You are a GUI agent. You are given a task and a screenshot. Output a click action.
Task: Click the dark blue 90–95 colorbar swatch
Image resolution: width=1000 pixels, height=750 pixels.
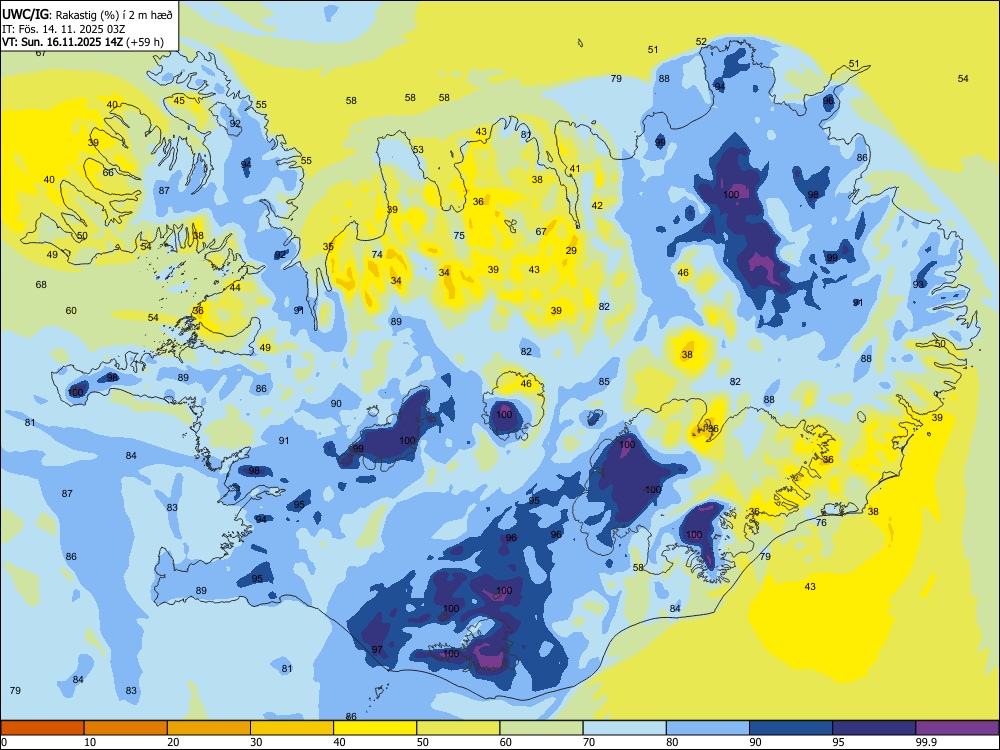791,728
